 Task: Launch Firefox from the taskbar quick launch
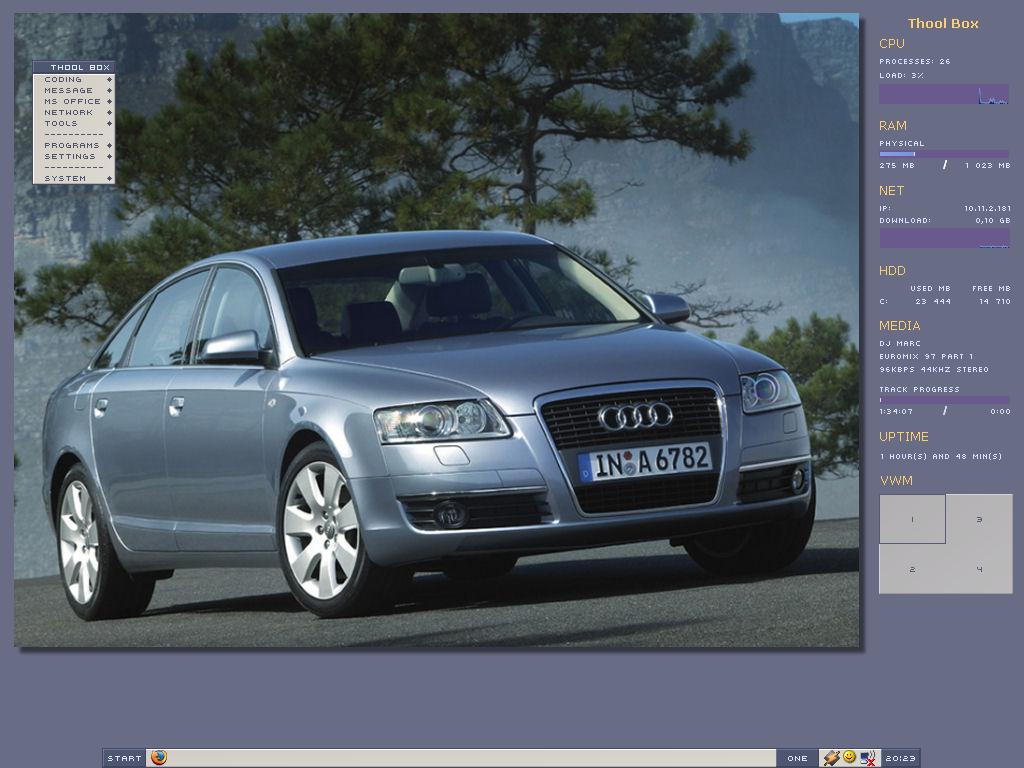159,758
